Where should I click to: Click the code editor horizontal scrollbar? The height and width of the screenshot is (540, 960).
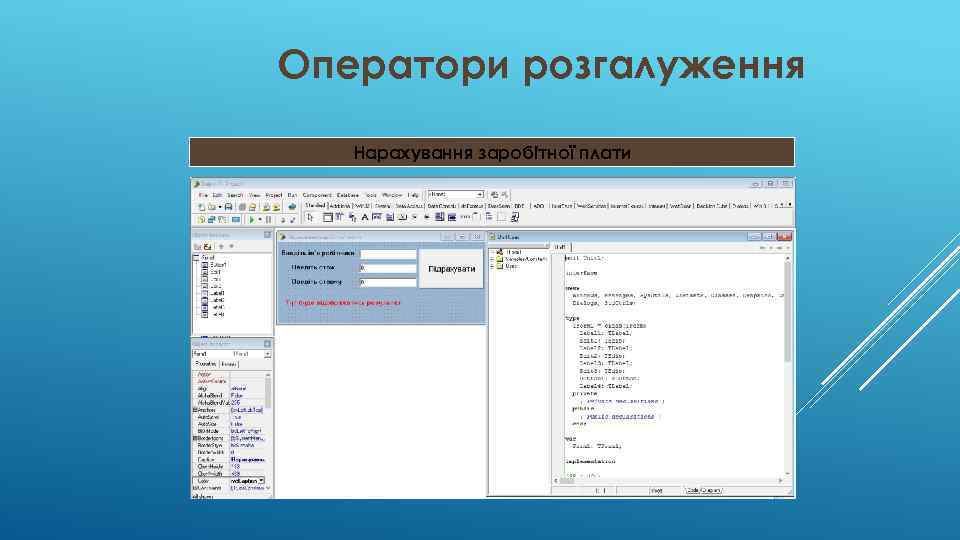coord(669,481)
